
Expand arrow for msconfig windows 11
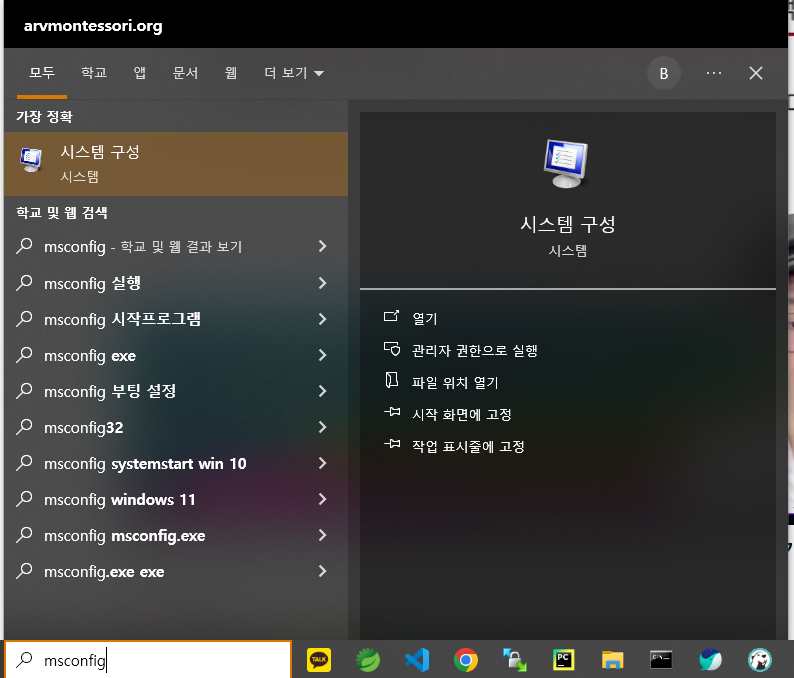tap(322, 499)
